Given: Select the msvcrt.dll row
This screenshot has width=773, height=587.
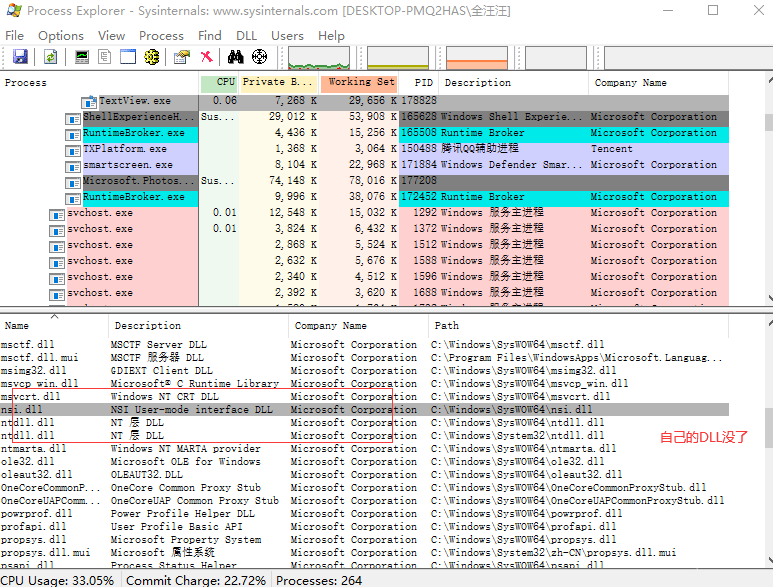Looking at the screenshot, I should tap(364, 396).
